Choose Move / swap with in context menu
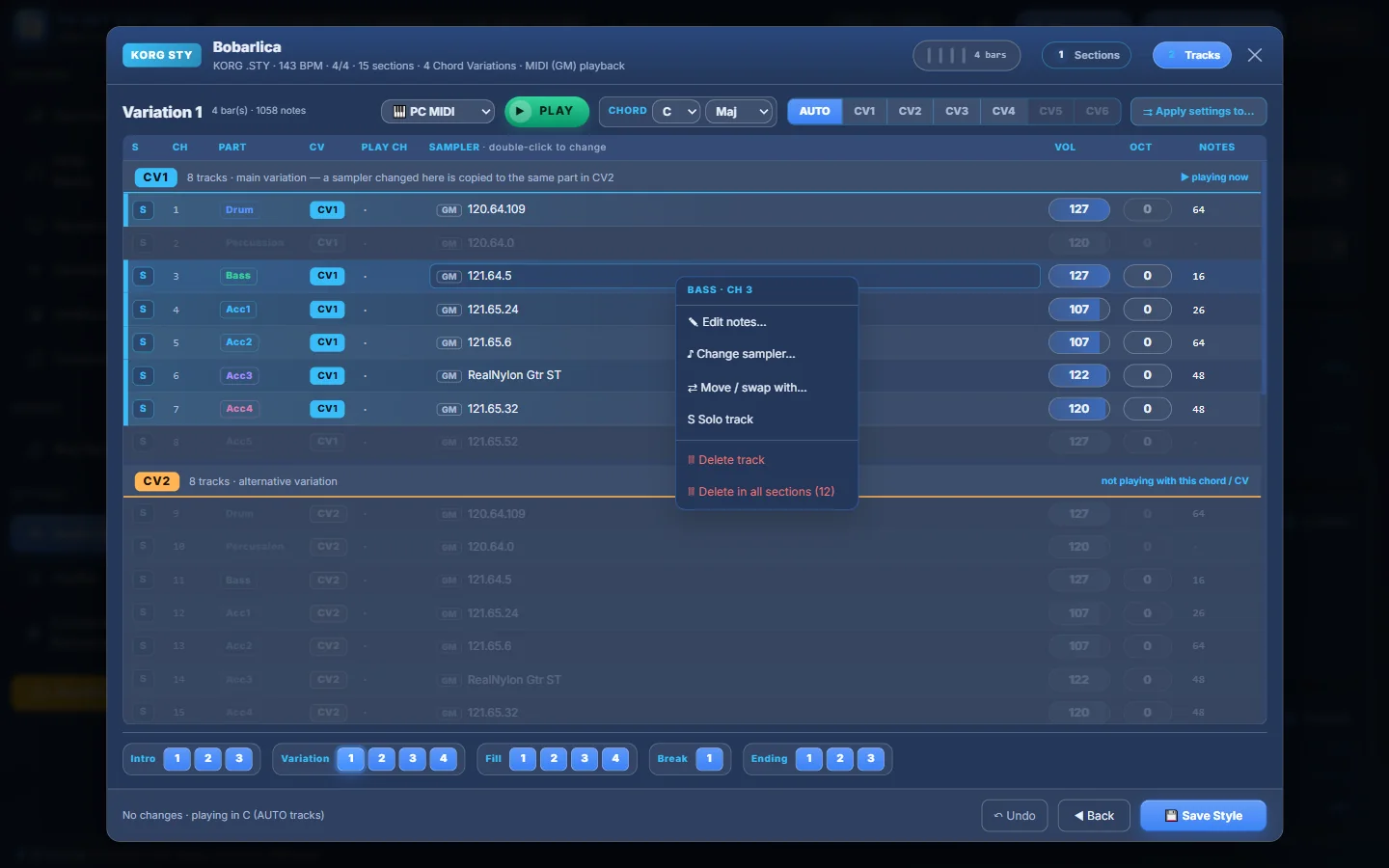 [x=767, y=388]
